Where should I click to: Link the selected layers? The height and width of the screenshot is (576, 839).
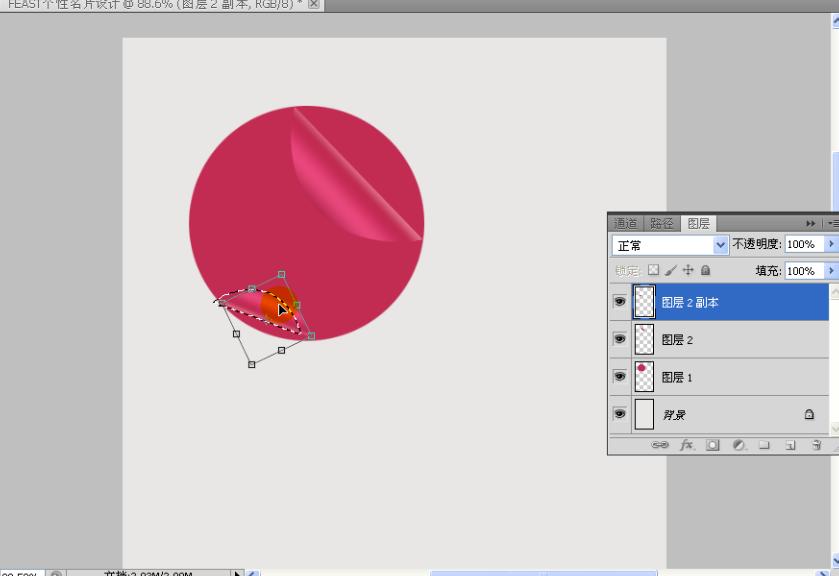tap(660, 444)
